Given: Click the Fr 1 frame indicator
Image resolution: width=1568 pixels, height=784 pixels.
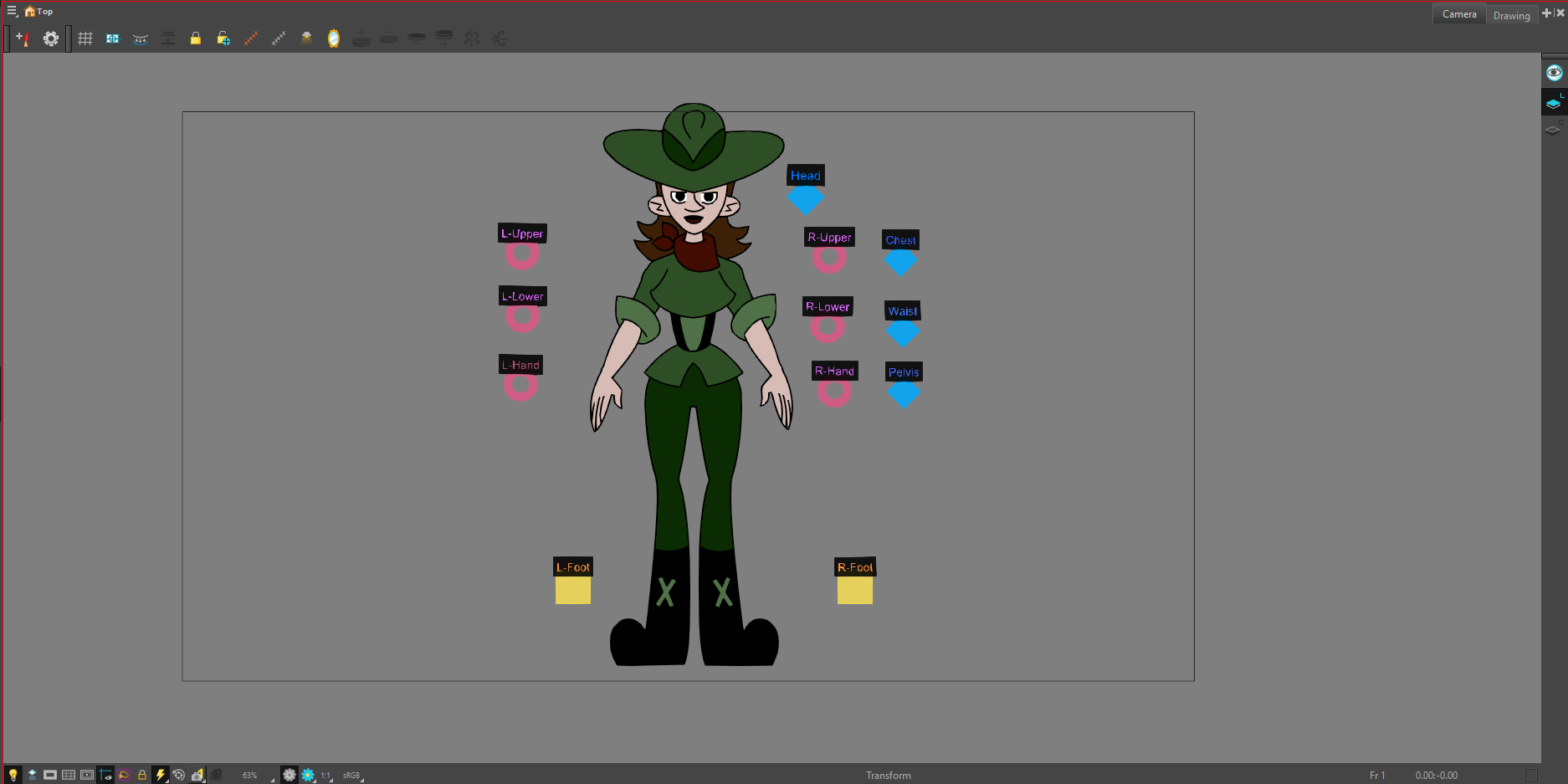Looking at the screenshot, I should 1377,776.
